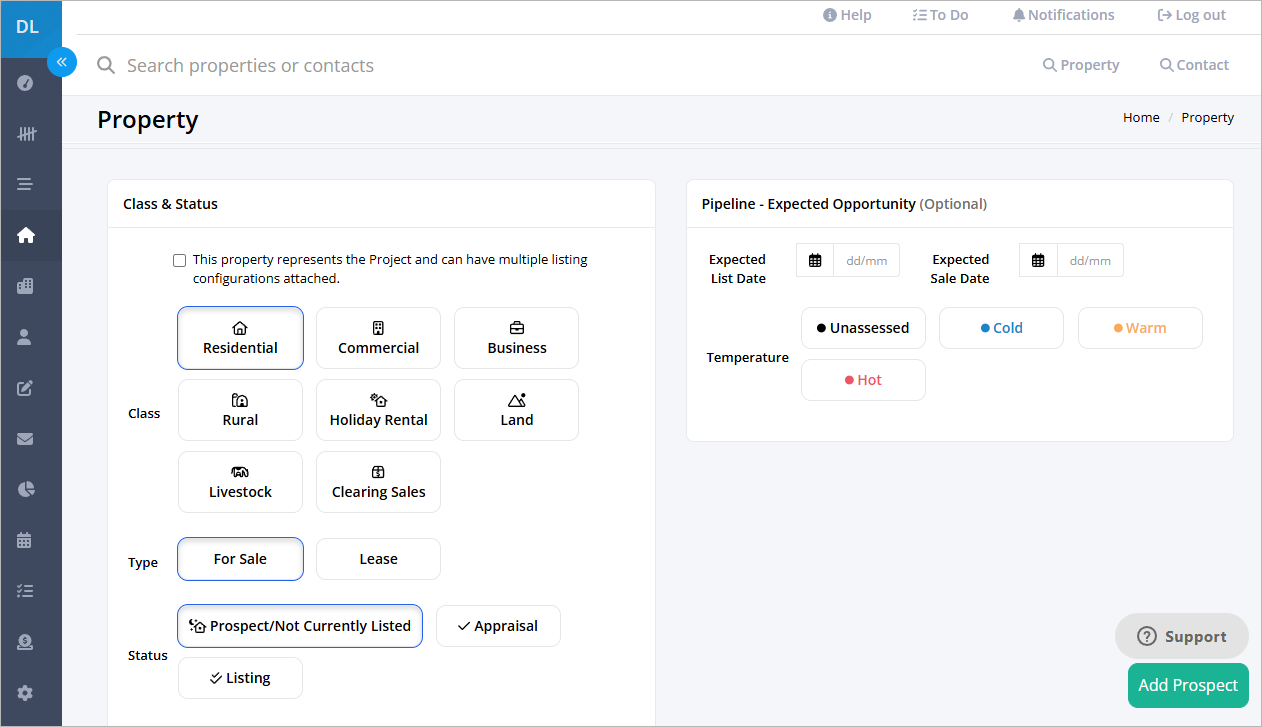Open the To Do menu item
The image size is (1262, 727).
[940, 15]
